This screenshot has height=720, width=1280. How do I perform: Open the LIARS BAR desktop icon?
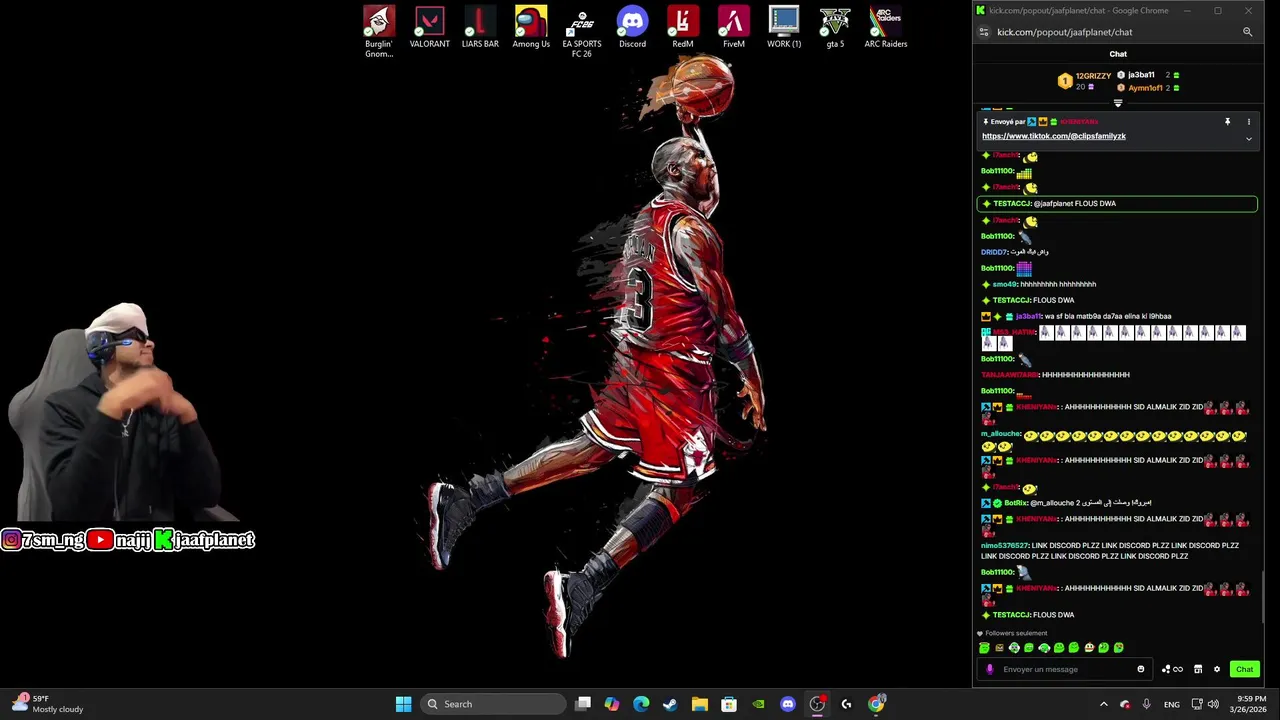click(480, 27)
